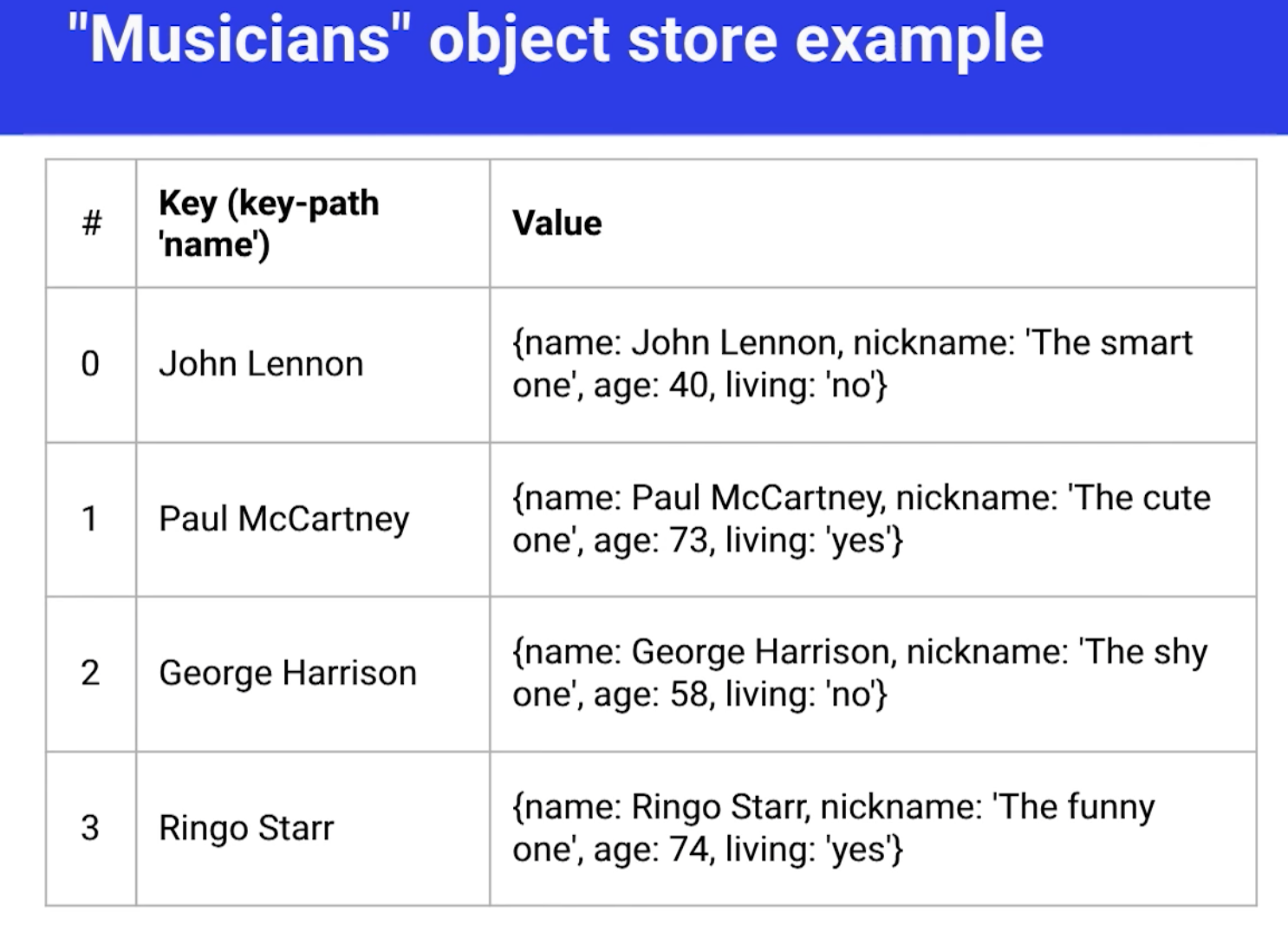
Task: Select the John Lennon key cell
Action: pos(261,364)
